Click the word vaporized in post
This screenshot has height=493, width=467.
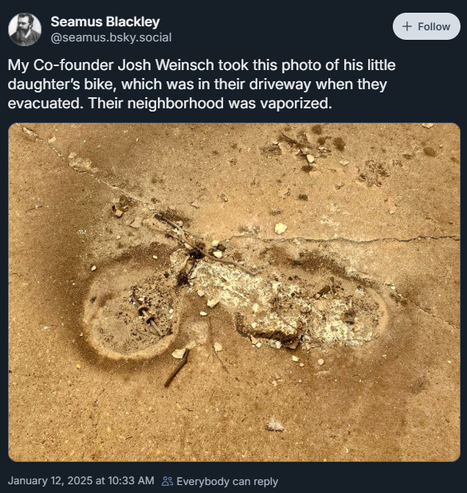click(x=296, y=104)
